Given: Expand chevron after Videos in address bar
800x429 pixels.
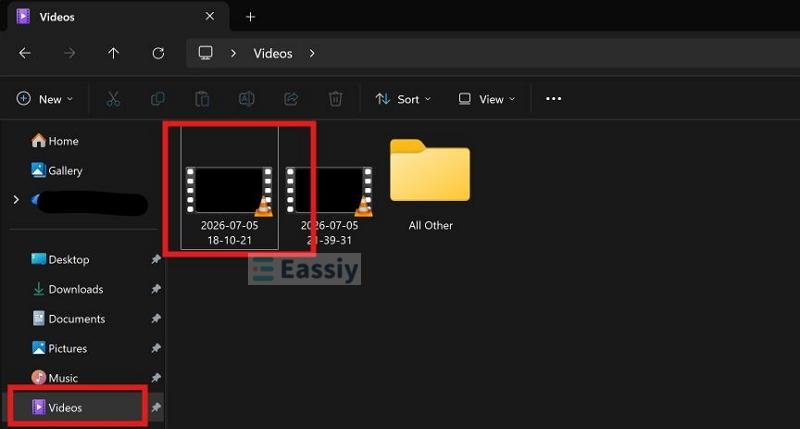Looking at the screenshot, I should (x=312, y=53).
